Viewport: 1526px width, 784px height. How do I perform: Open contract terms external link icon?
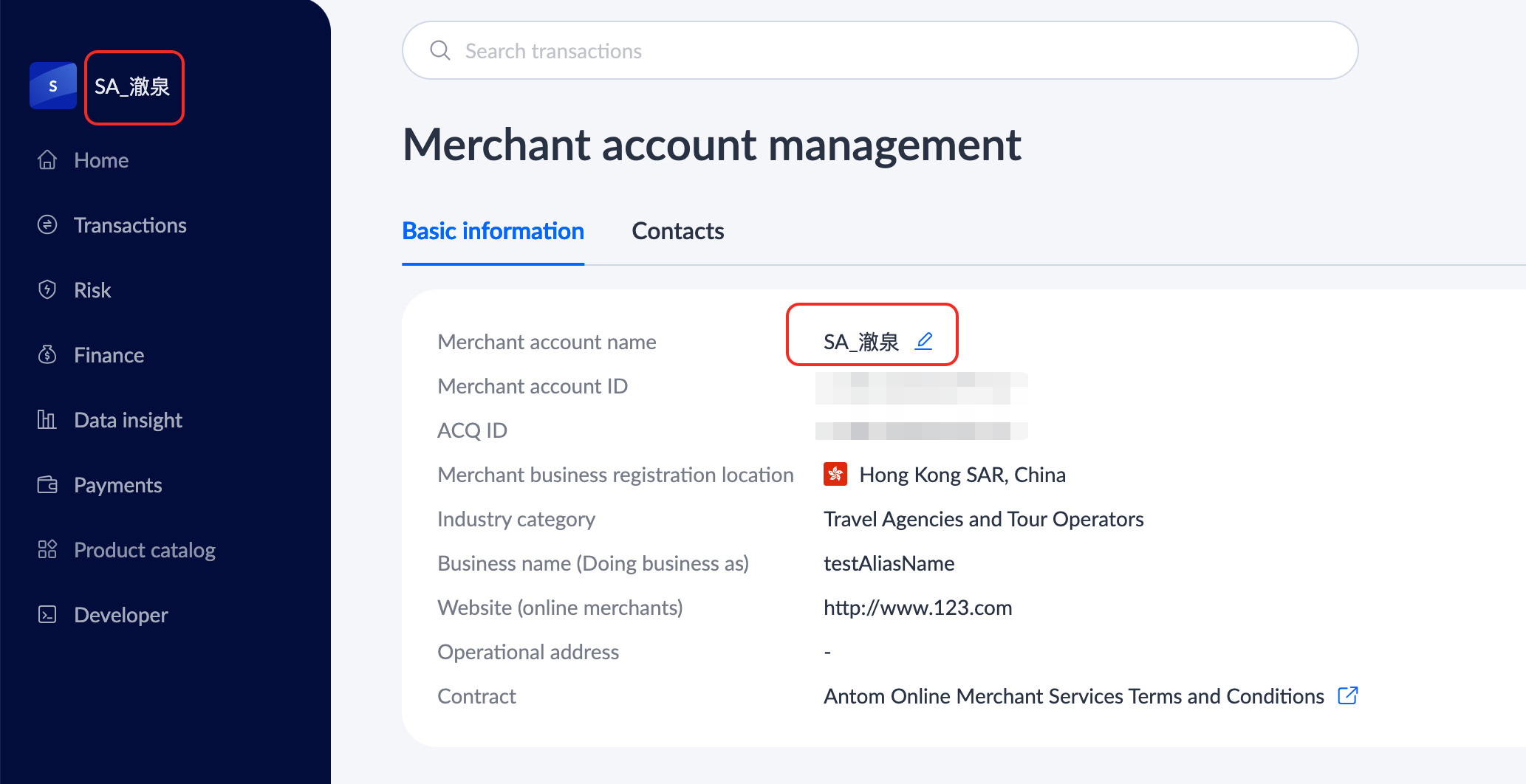pos(1347,696)
